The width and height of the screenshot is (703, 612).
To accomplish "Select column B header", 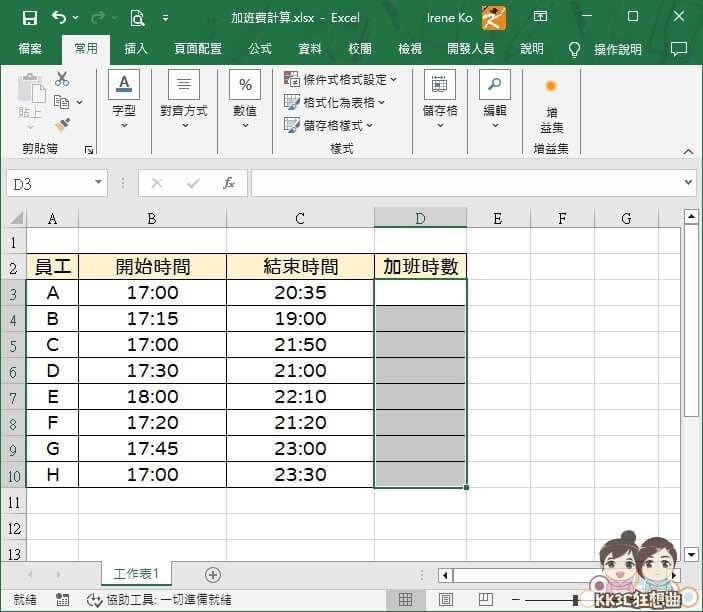I will (152, 218).
